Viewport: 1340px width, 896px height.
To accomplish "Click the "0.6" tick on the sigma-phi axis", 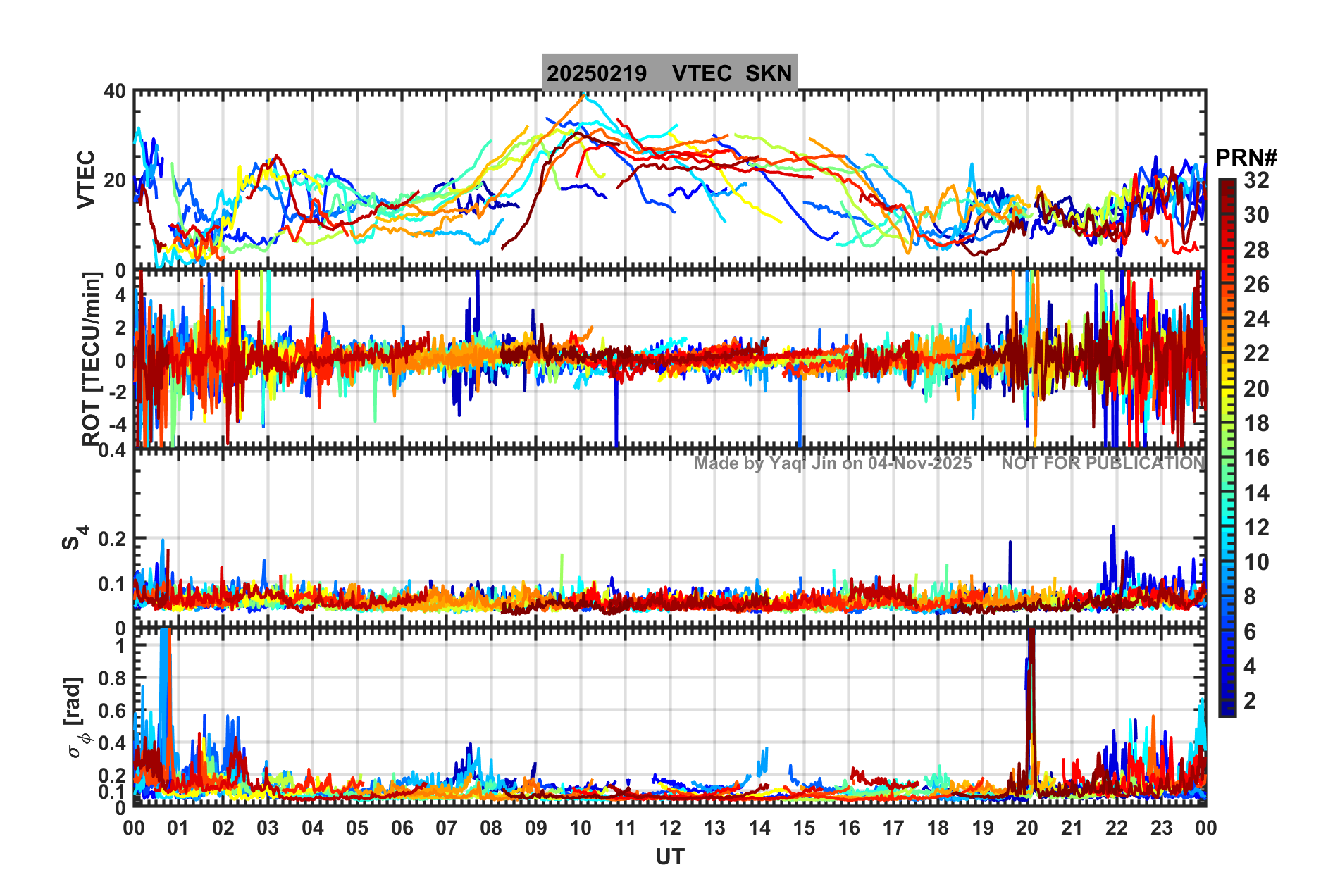I will coord(111,711).
